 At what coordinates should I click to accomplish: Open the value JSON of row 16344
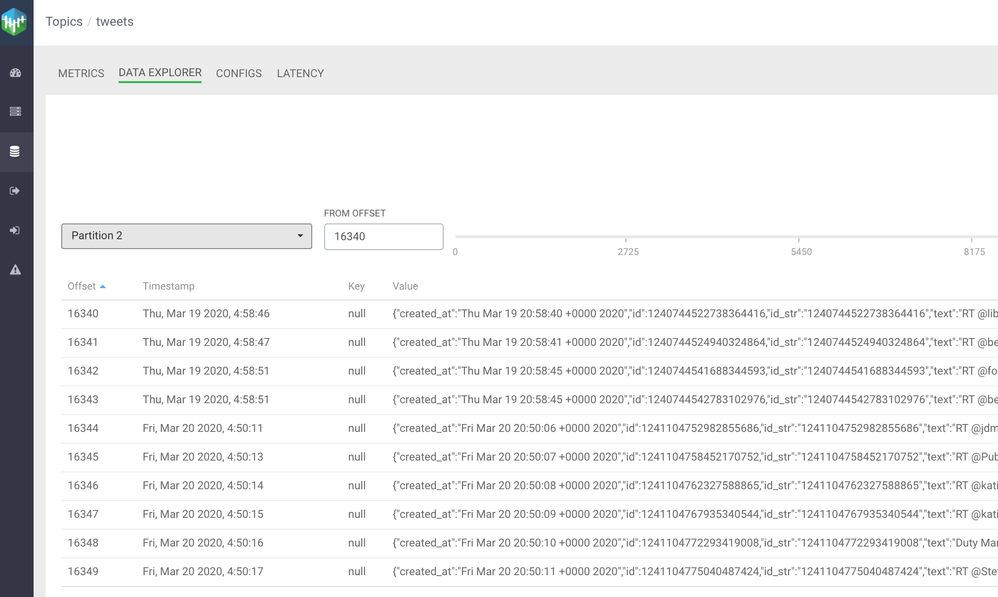(695, 428)
